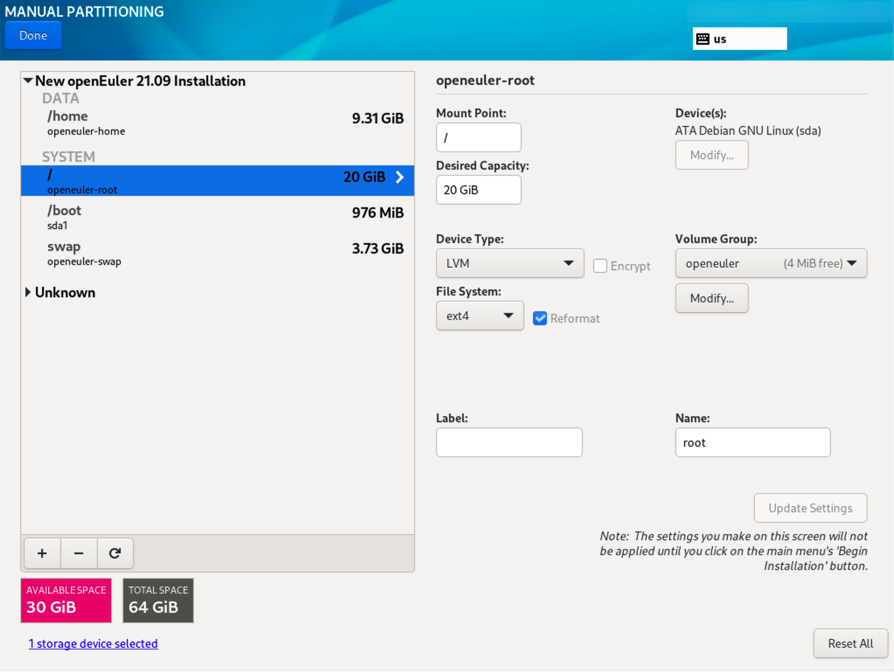894x672 pixels.
Task: Click Modify under Volume Group
Action: pyautogui.click(x=712, y=298)
